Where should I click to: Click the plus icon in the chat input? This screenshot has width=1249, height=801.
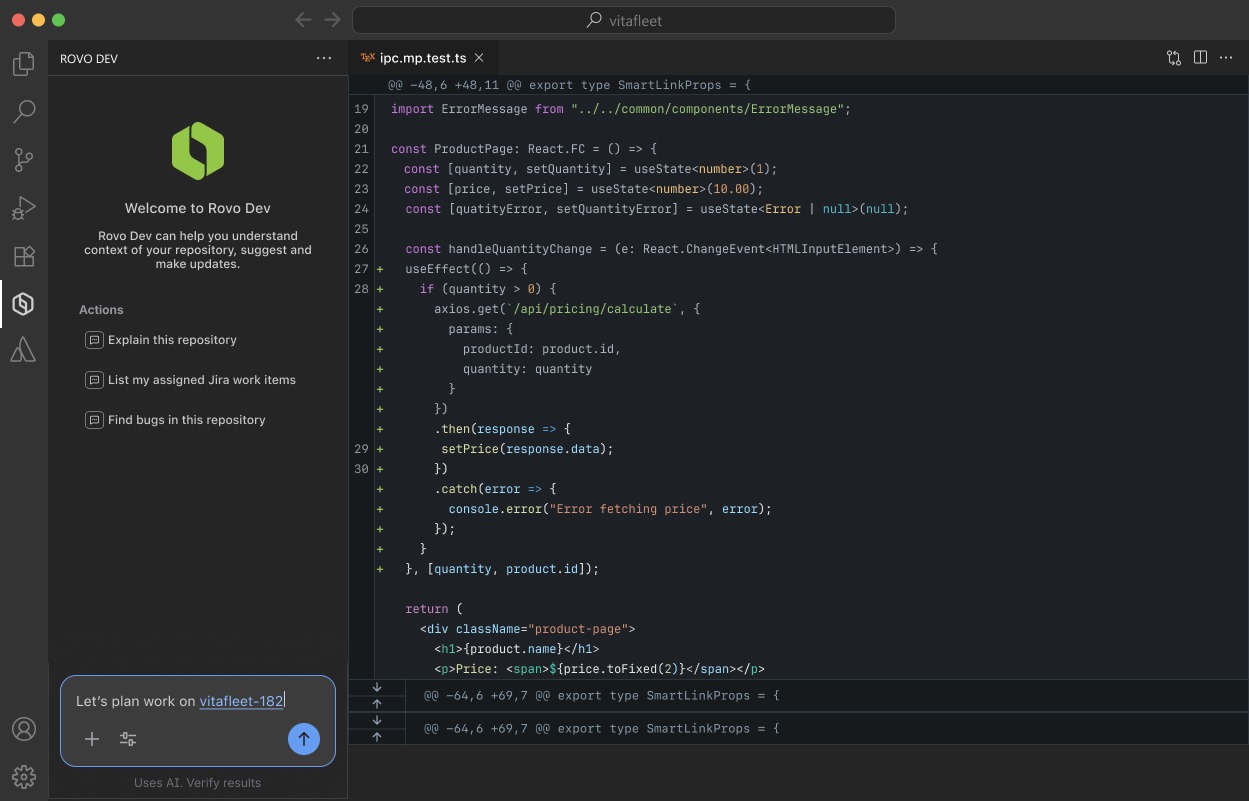click(x=91, y=739)
